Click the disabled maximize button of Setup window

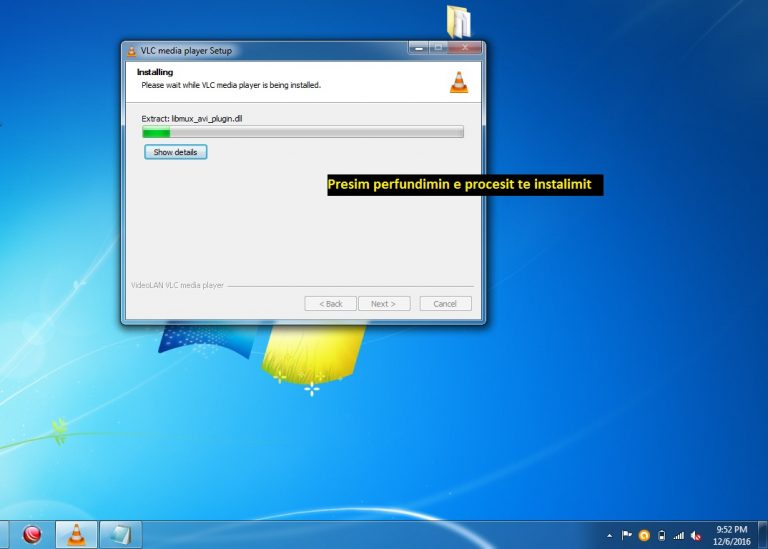[438, 48]
